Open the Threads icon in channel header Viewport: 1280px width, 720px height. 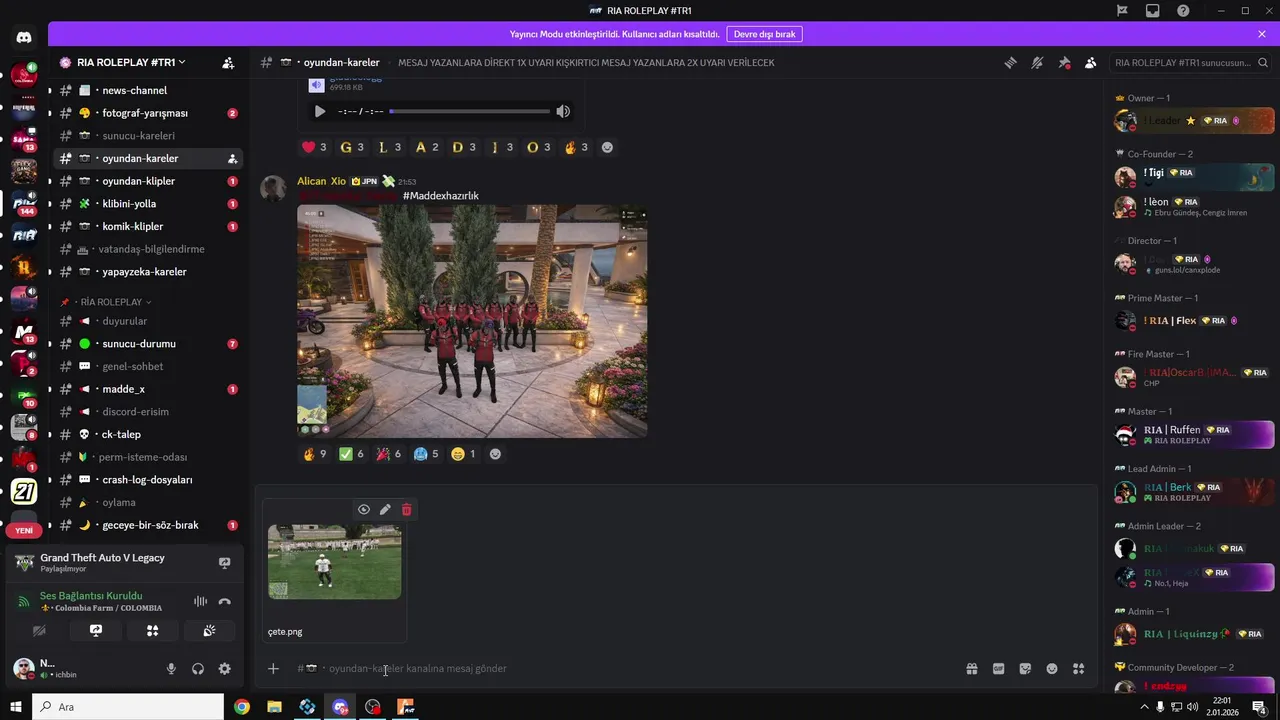click(1011, 62)
